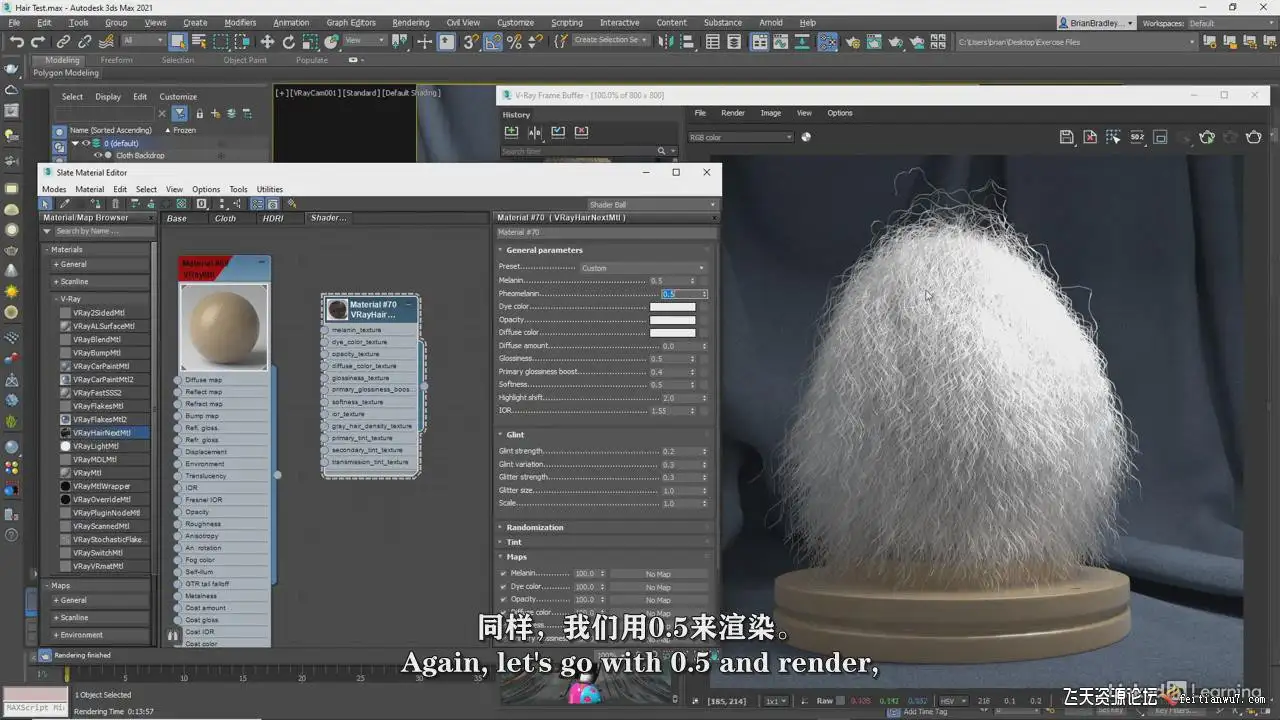Open the Workspaces Default dropdown
This screenshot has width=1280, height=720.
click(1230, 23)
